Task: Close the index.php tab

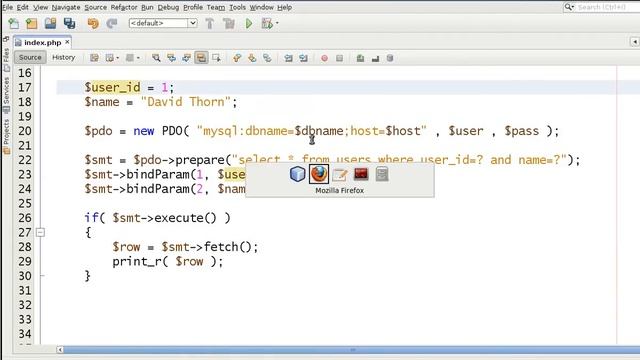Action: [67, 42]
